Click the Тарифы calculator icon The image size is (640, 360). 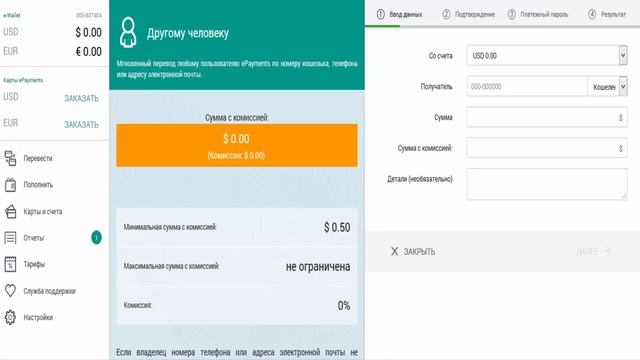pos(10,264)
